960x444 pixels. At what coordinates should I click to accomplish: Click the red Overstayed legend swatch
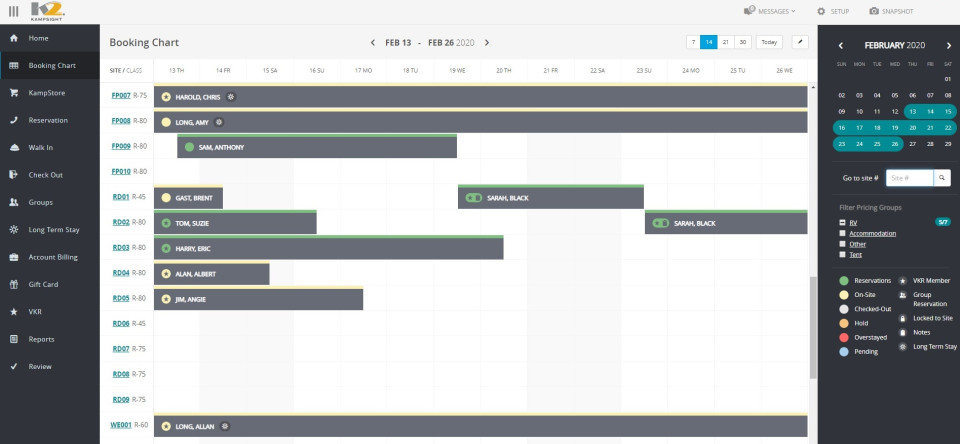[x=844, y=337]
